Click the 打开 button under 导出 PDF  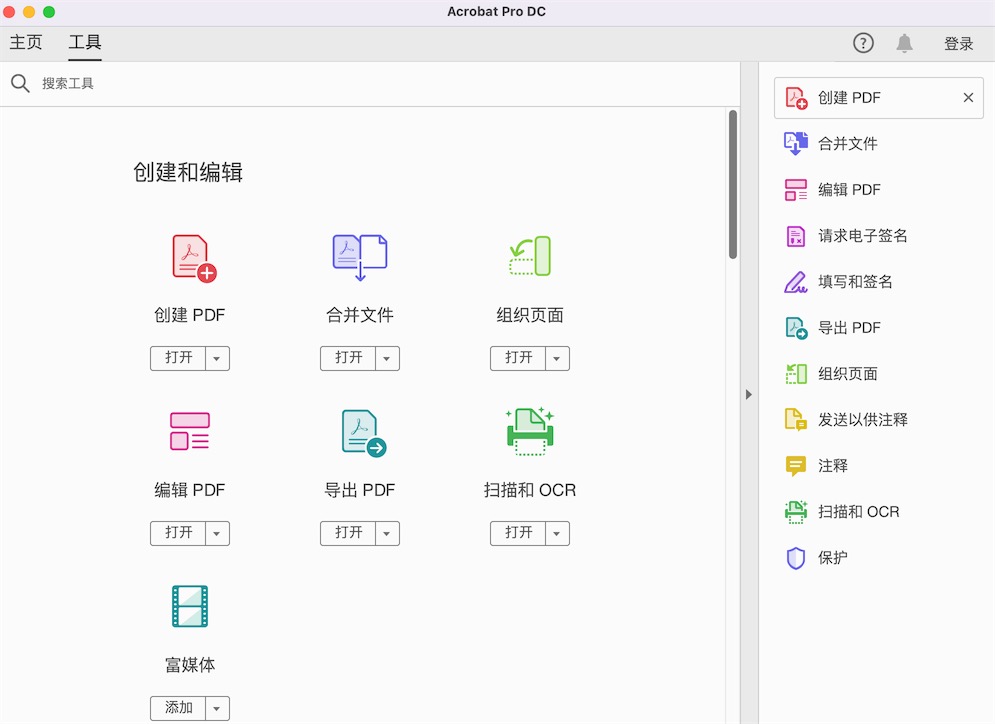(x=348, y=534)
